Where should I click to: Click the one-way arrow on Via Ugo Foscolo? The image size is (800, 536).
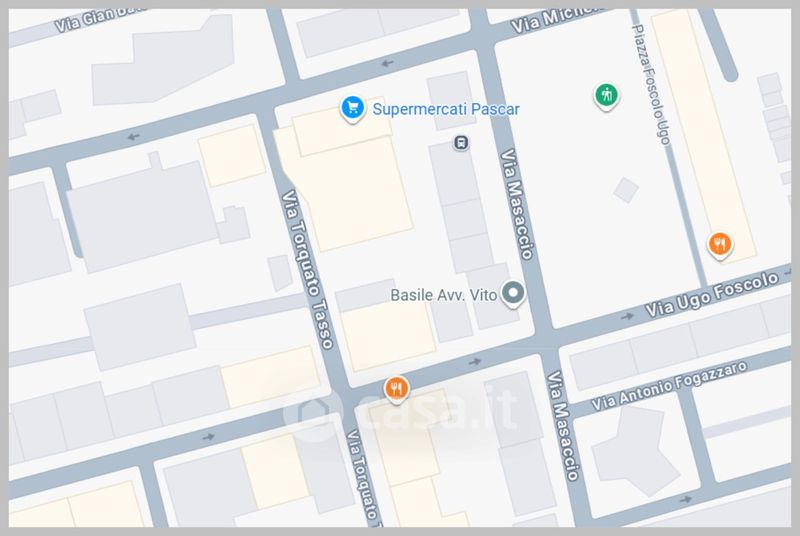pos(628,317)
